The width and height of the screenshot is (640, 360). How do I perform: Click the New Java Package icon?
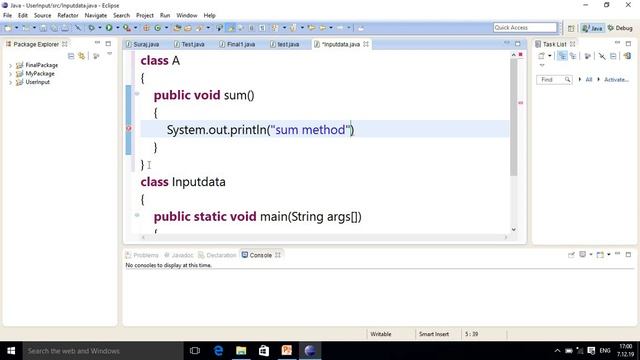tap(146, 28)
